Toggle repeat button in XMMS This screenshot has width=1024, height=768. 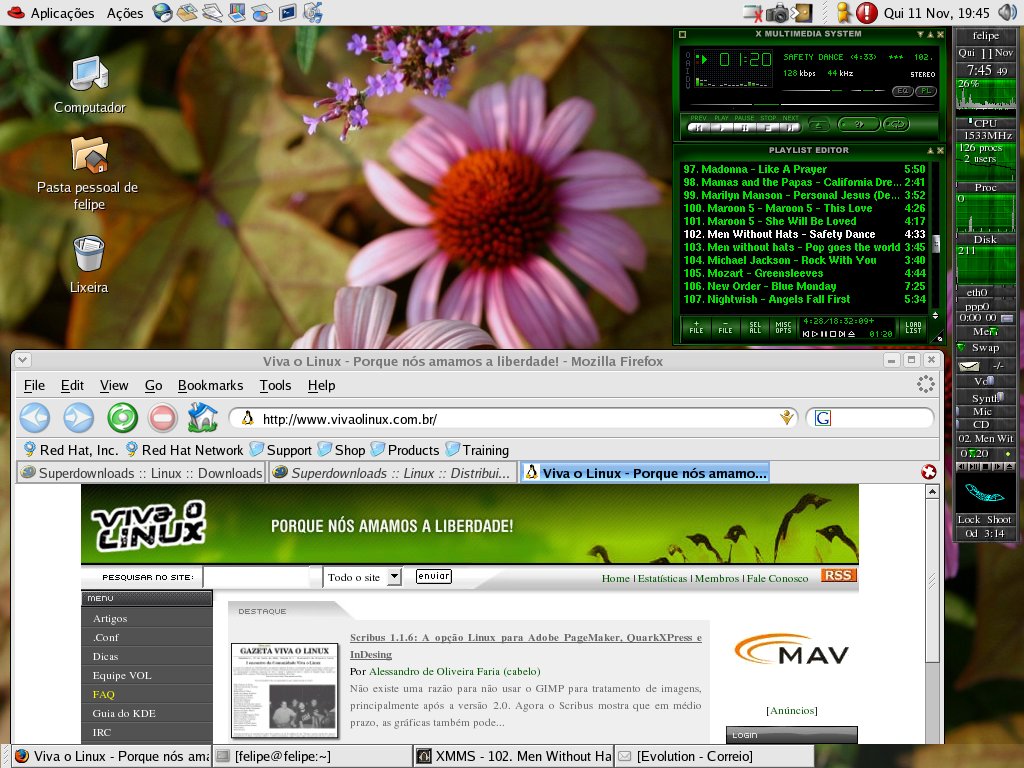896,124
